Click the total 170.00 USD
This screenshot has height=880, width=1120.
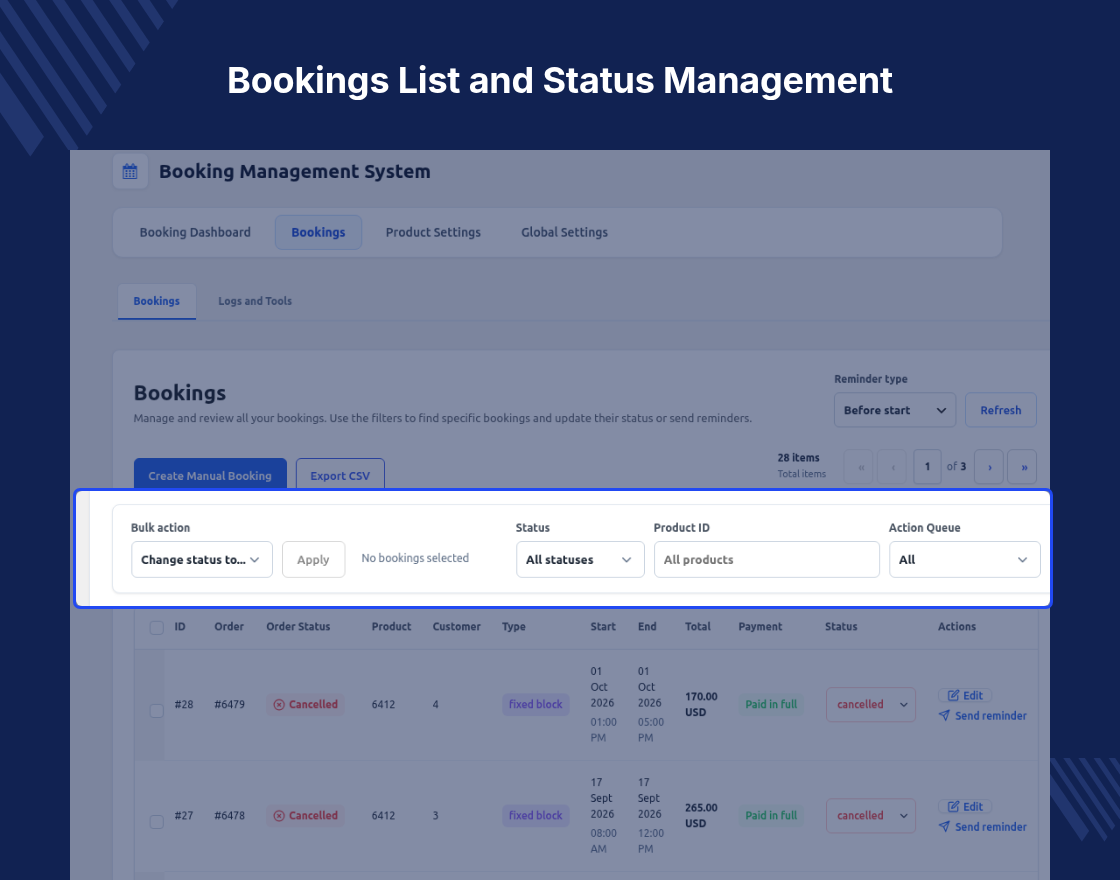pos(701,704)
